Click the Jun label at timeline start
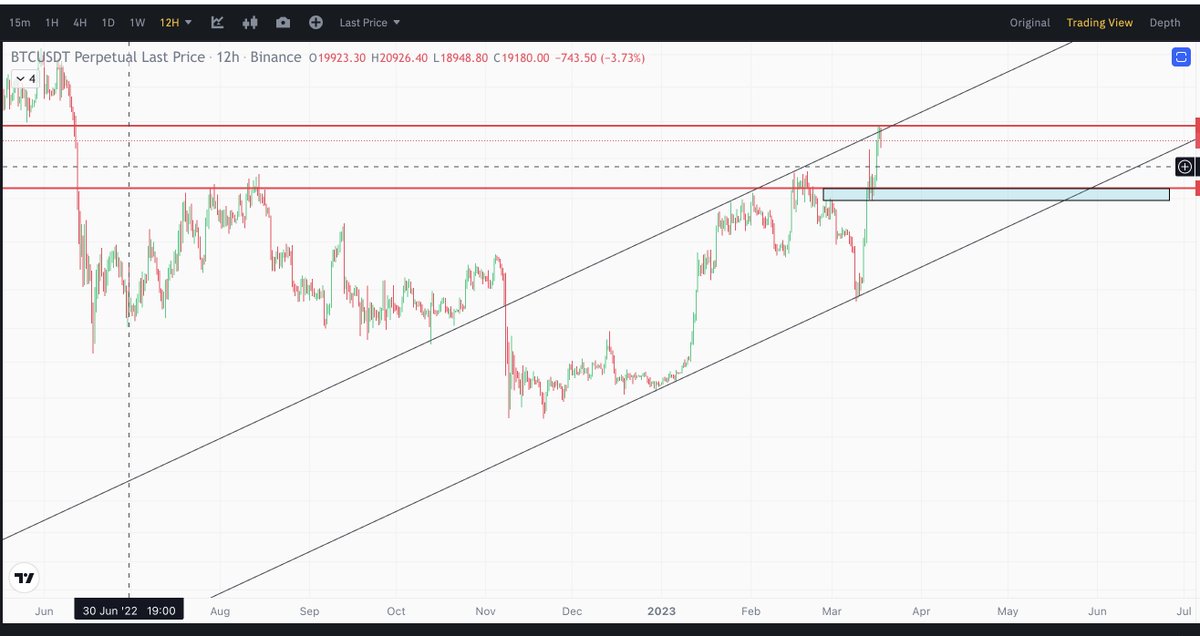 point(44,610)
